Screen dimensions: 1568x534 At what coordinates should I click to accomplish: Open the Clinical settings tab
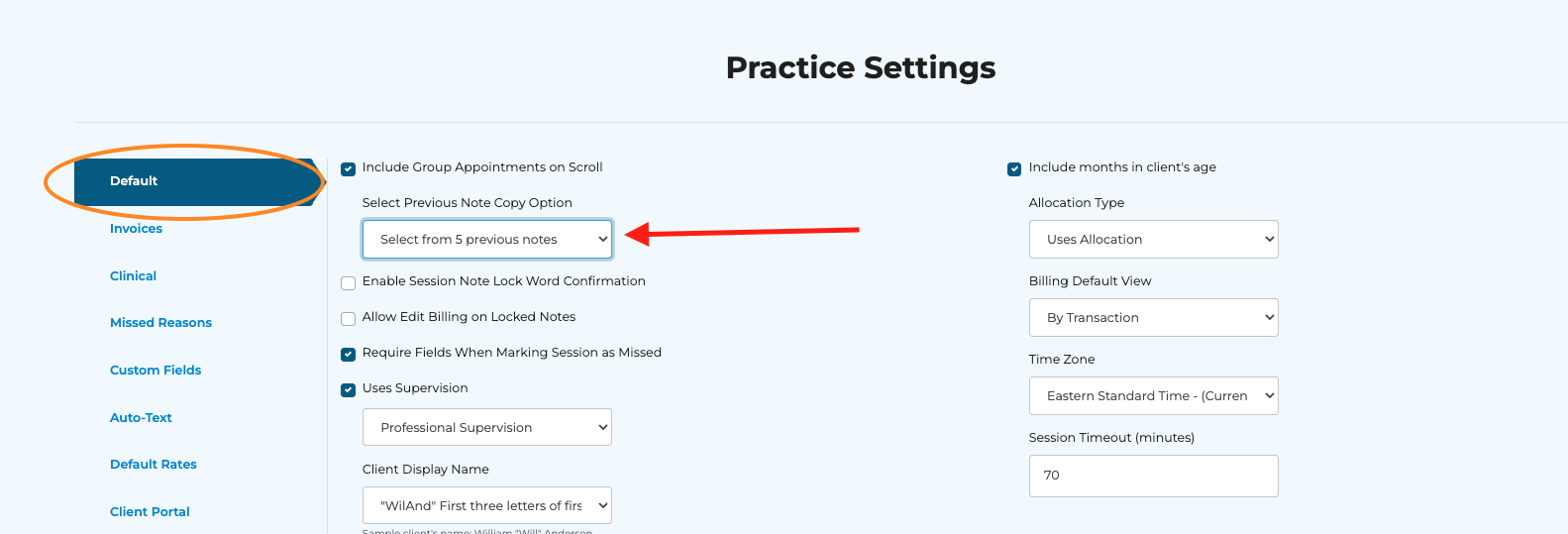(x=133, y=276)
